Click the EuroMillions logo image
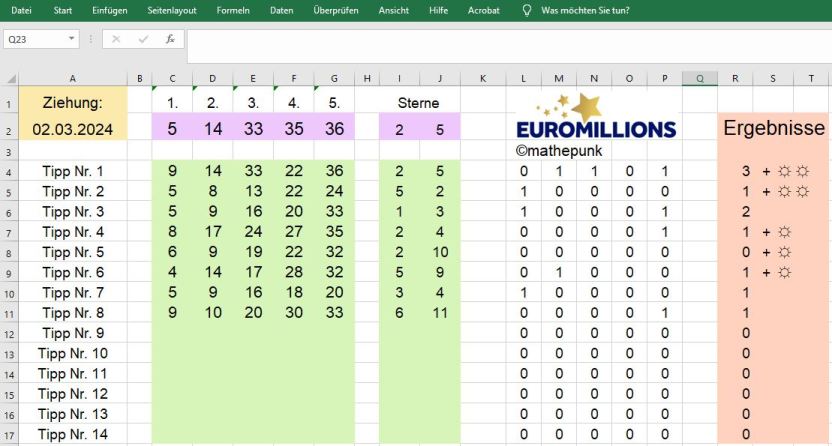This screenshot has height=446, width=832. (x=596, y=117)
